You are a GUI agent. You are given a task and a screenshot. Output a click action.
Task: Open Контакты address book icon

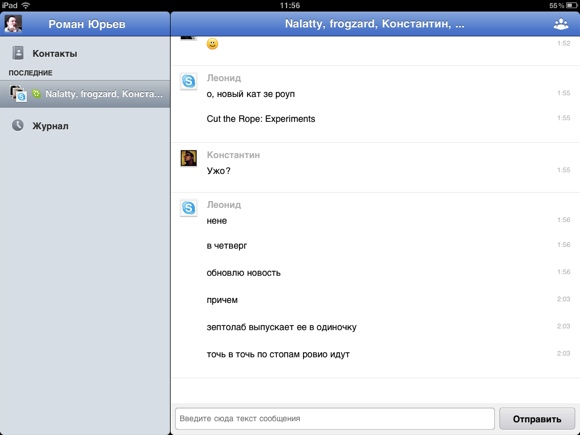pos(17,53)
